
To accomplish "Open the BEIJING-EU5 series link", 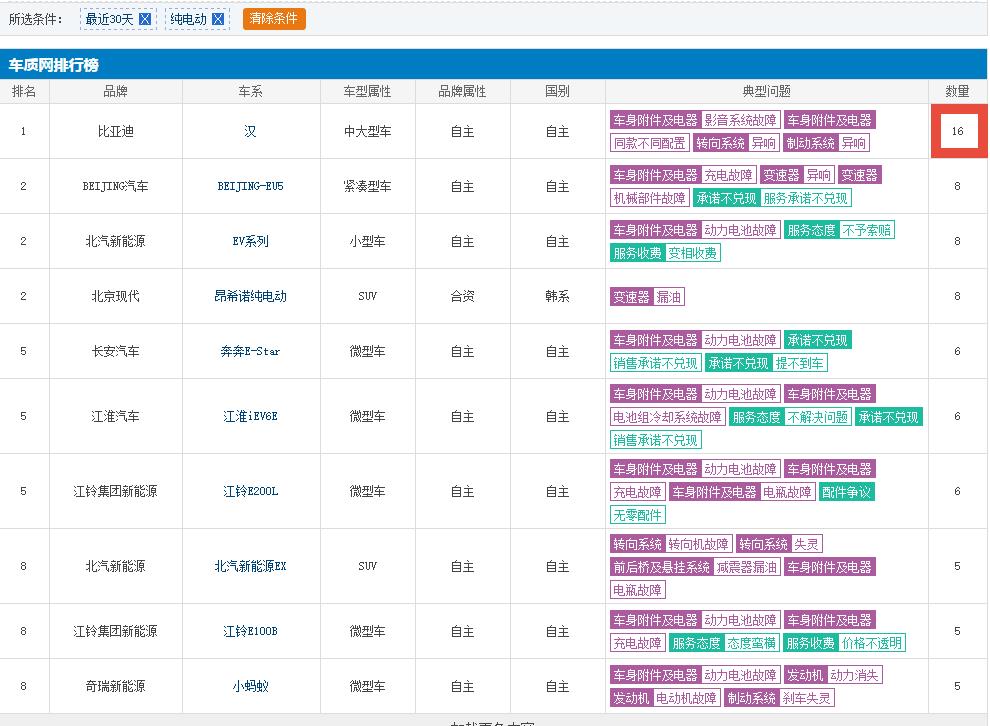I will tap(251, 186).
